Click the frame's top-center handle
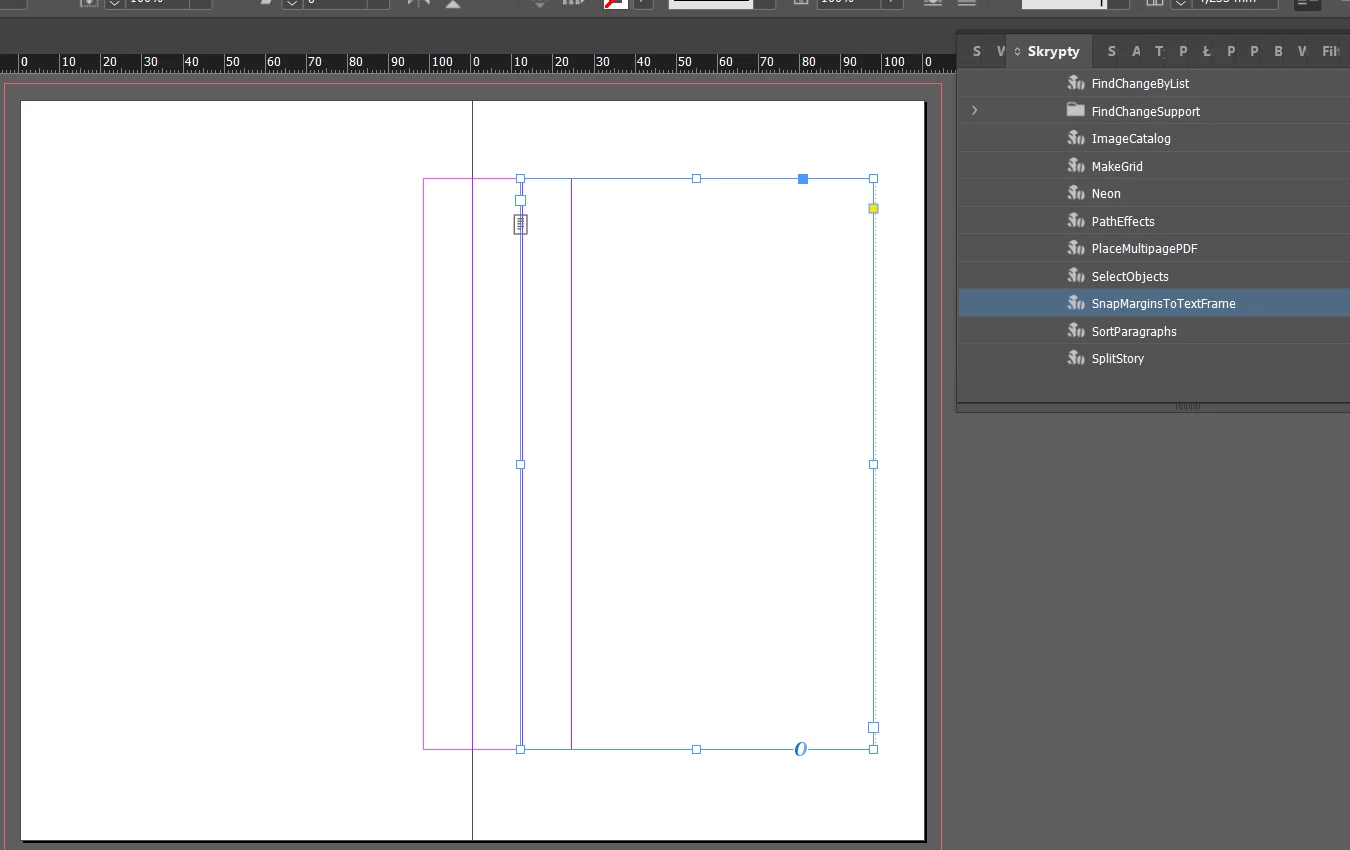The height and width of the screenshot is (850, 1350). point(696,179)
